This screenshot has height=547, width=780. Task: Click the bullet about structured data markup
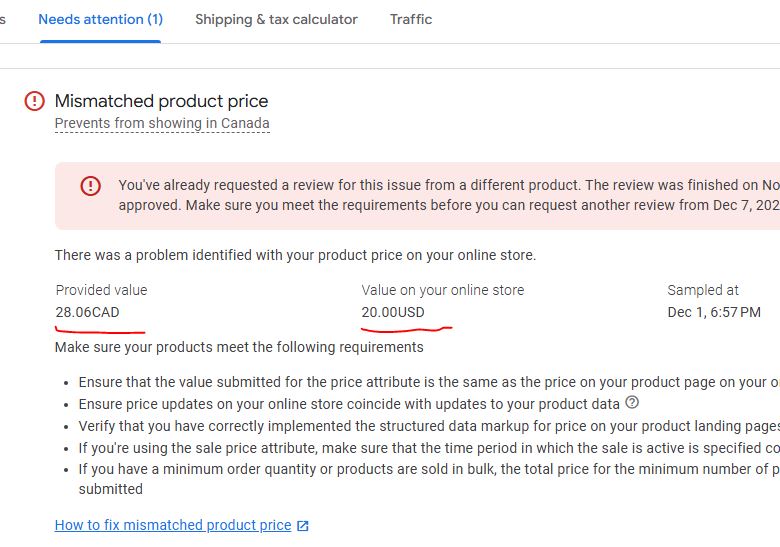(429, 426)
